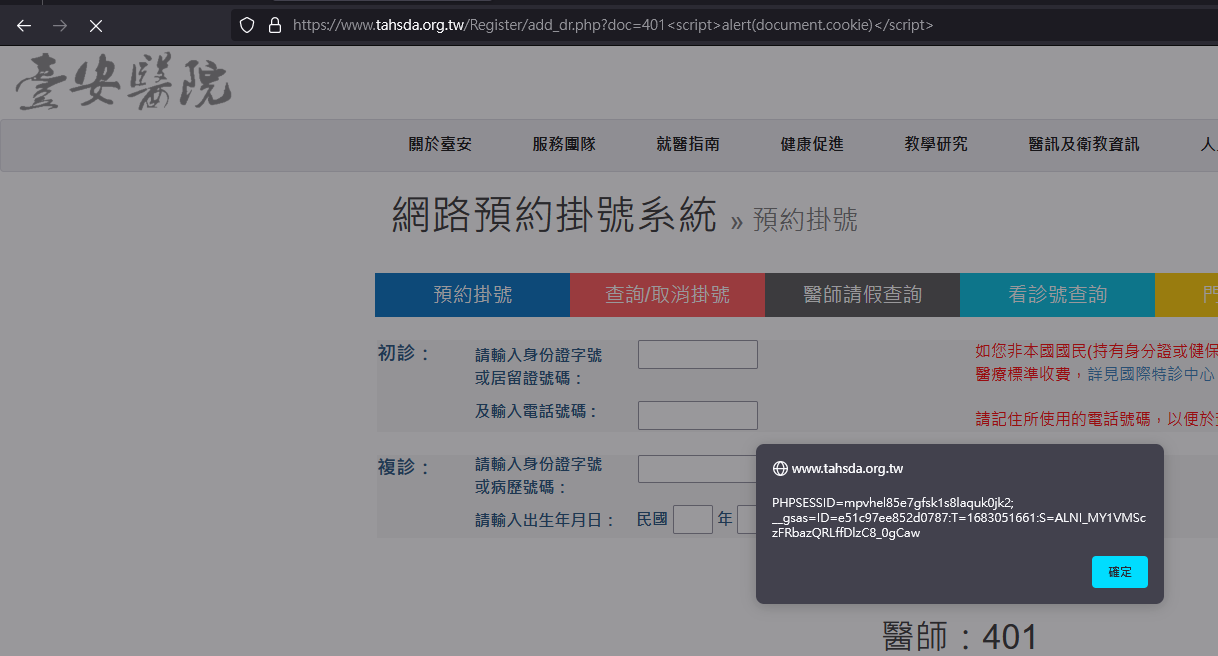Viewport: 1218px width, 656px height.
Task: Click the 複診 ID or chart number field
Action: pyautogui.click(x=698, y=469)
